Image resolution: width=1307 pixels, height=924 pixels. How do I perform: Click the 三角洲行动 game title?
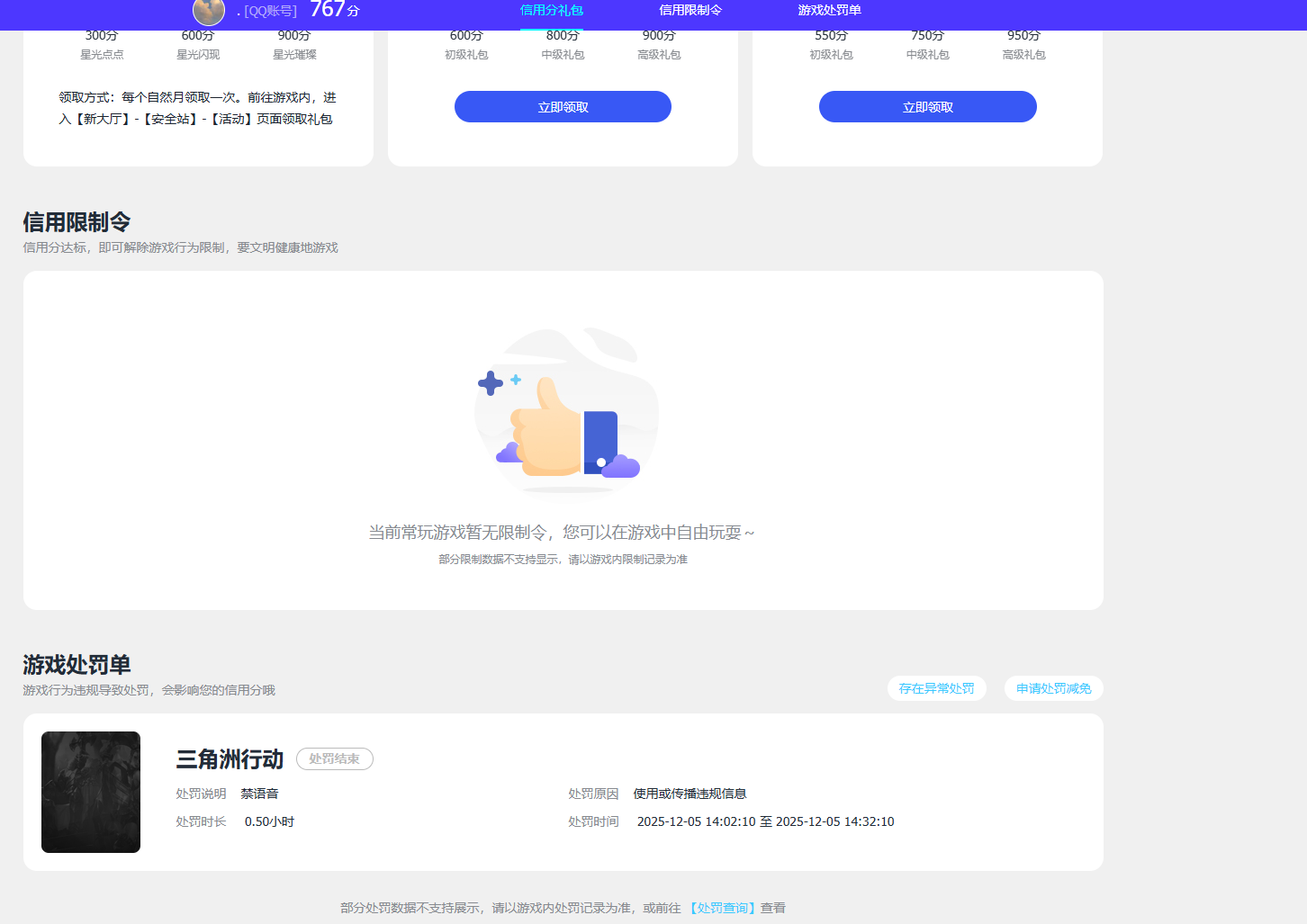pos(230,759)
